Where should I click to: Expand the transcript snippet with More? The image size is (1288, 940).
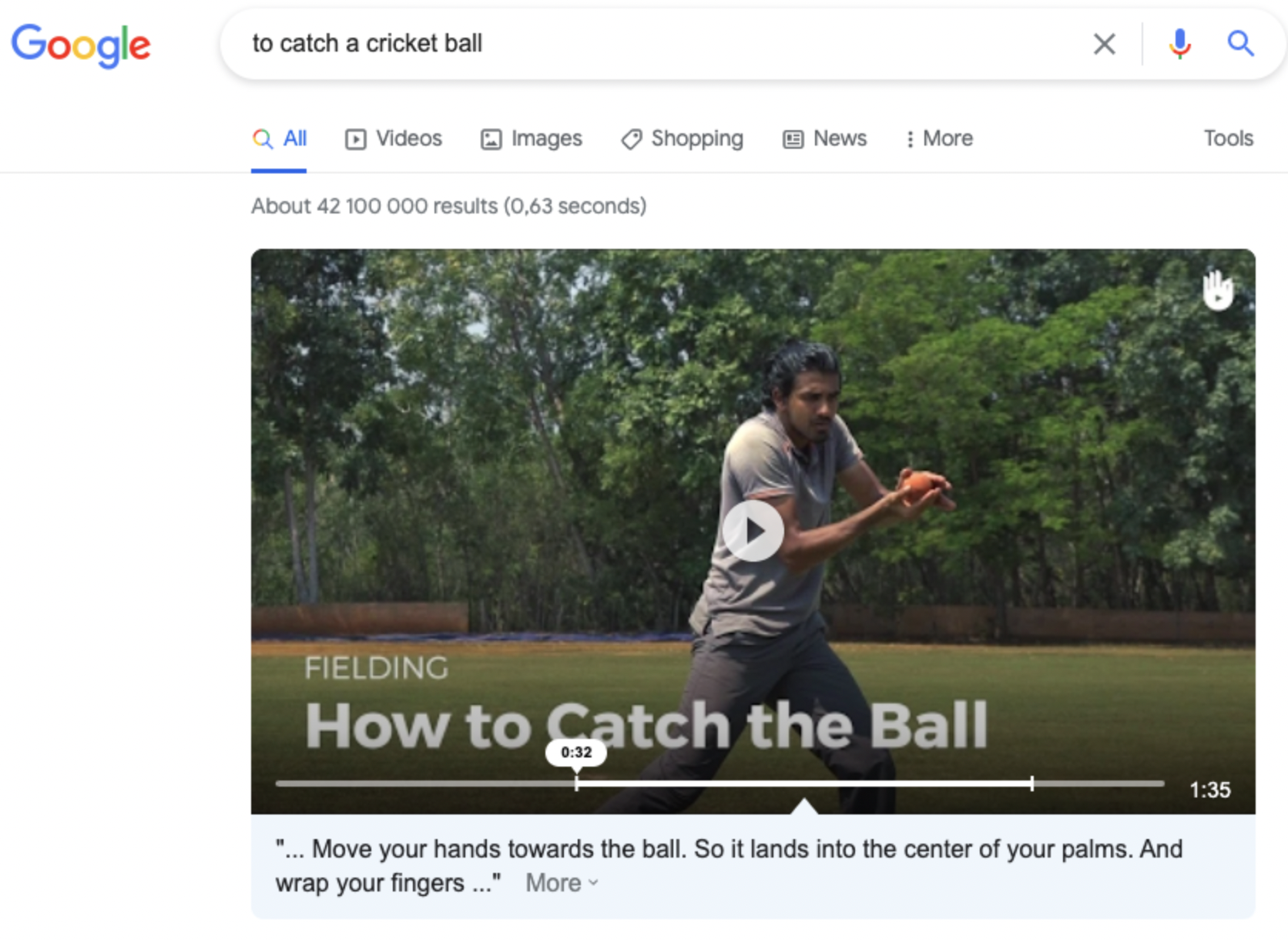pyautogui.click(x=562, y=883)
